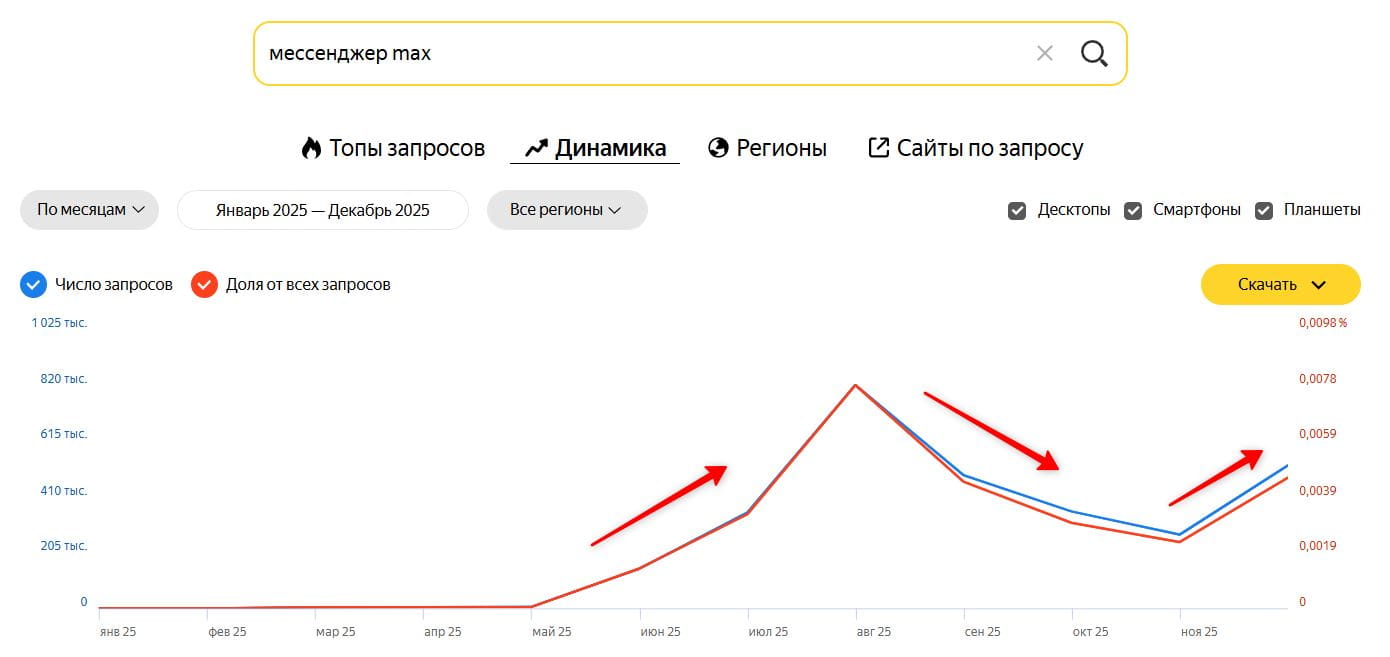
Task: Toggle the red Доля от всех запросов checkmark
Action: (204, 285)
